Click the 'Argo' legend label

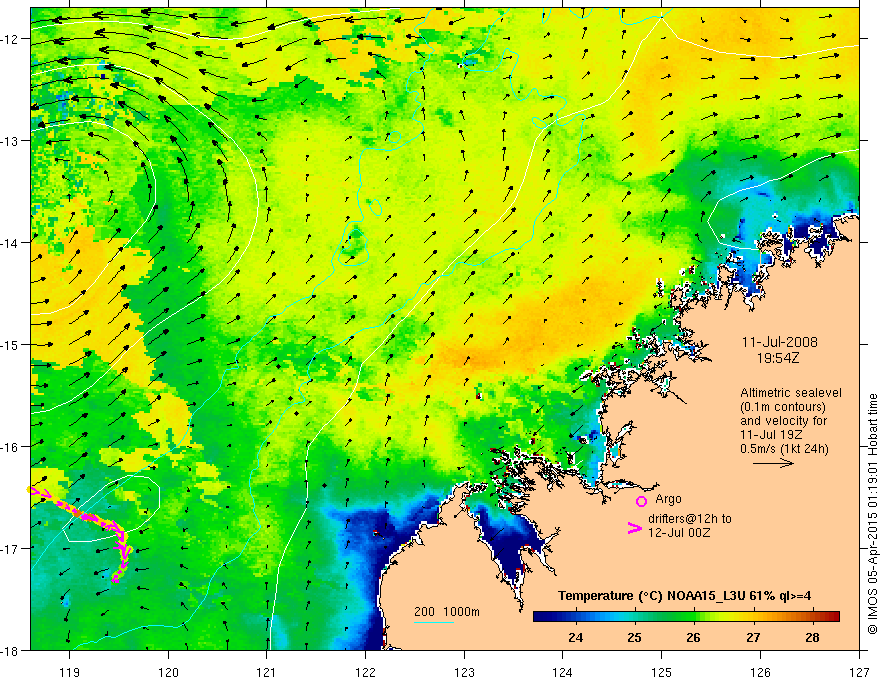[x=668, y=499]
